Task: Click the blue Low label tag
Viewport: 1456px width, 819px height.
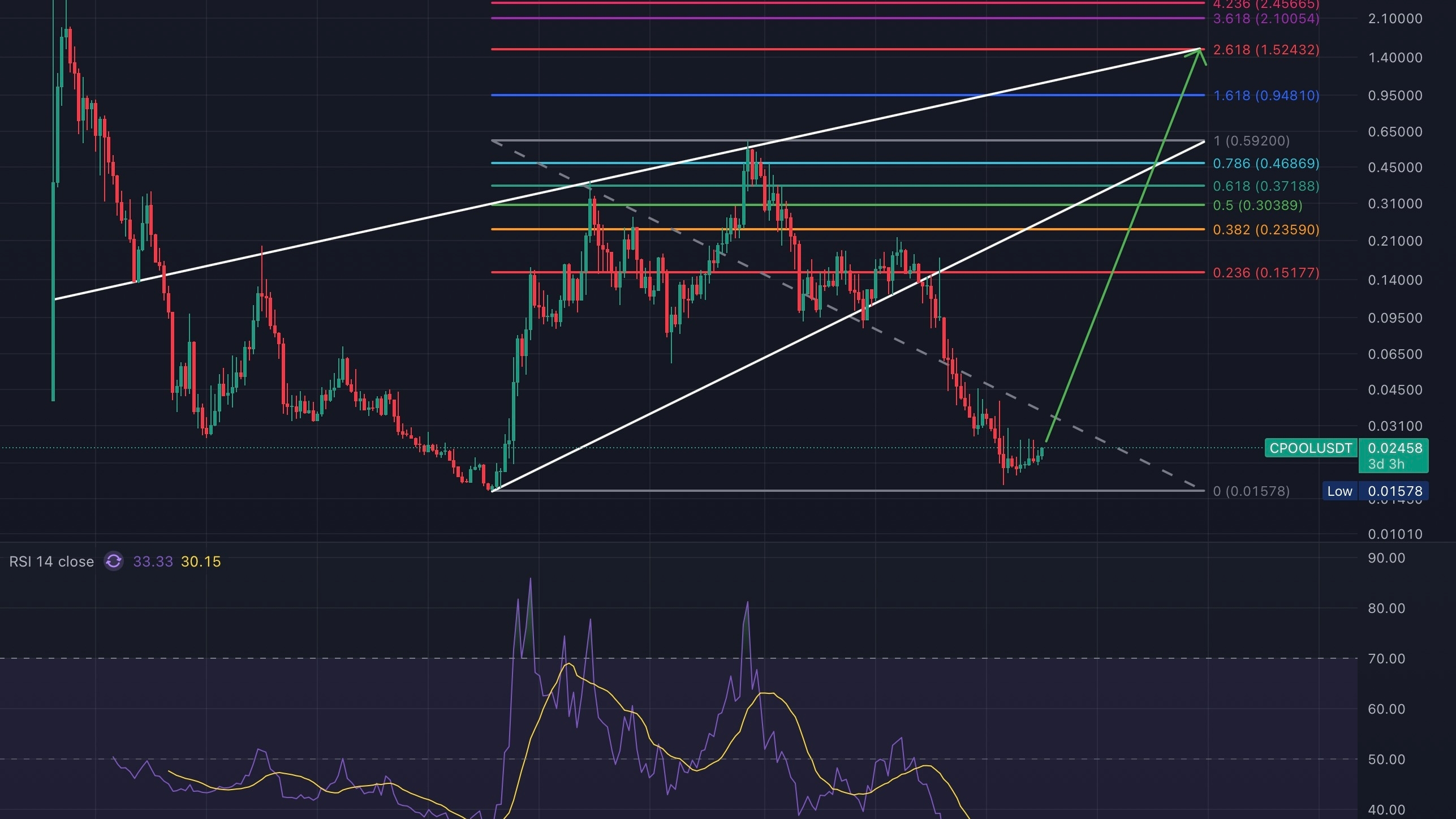Action: click(x=1339, y=491)
